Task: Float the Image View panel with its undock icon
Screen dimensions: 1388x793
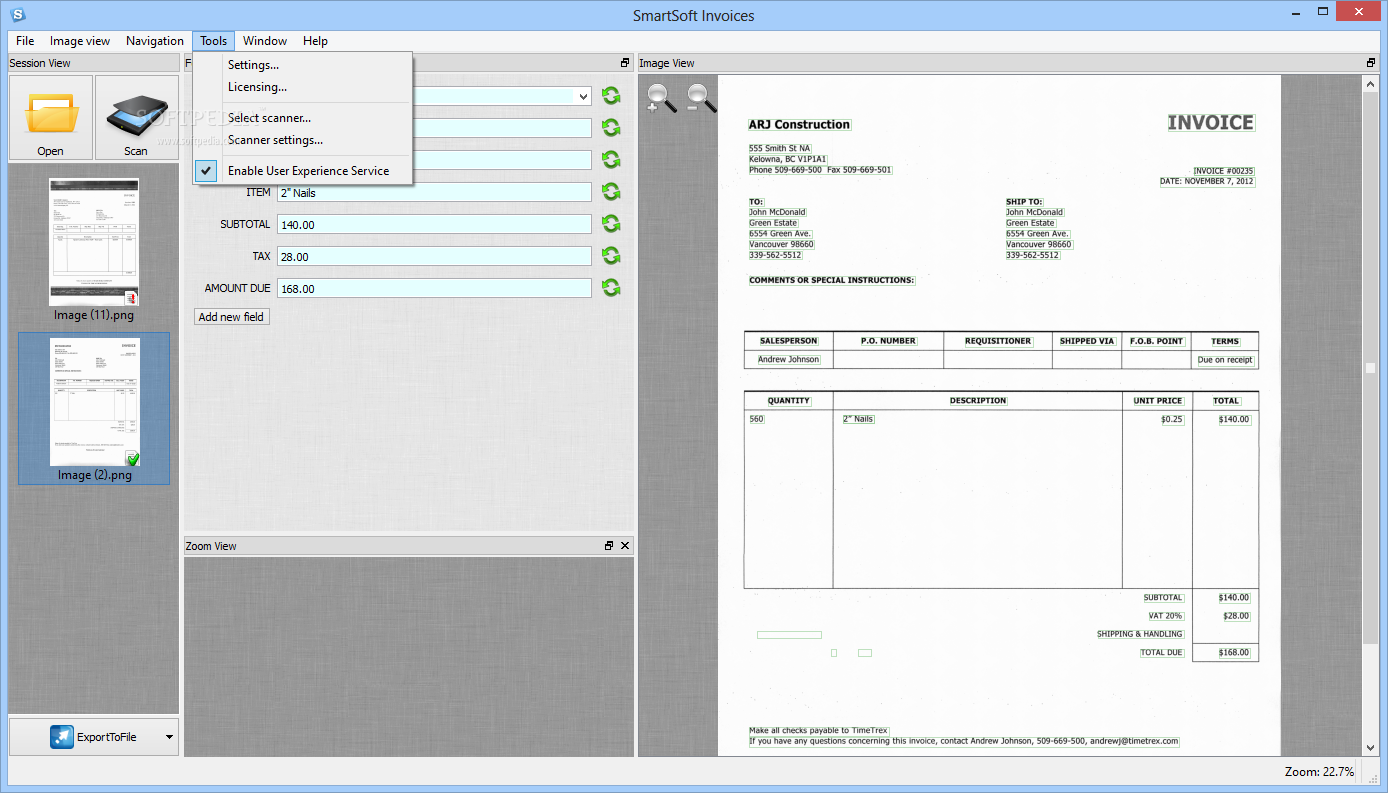Action: pos(1371,63)
